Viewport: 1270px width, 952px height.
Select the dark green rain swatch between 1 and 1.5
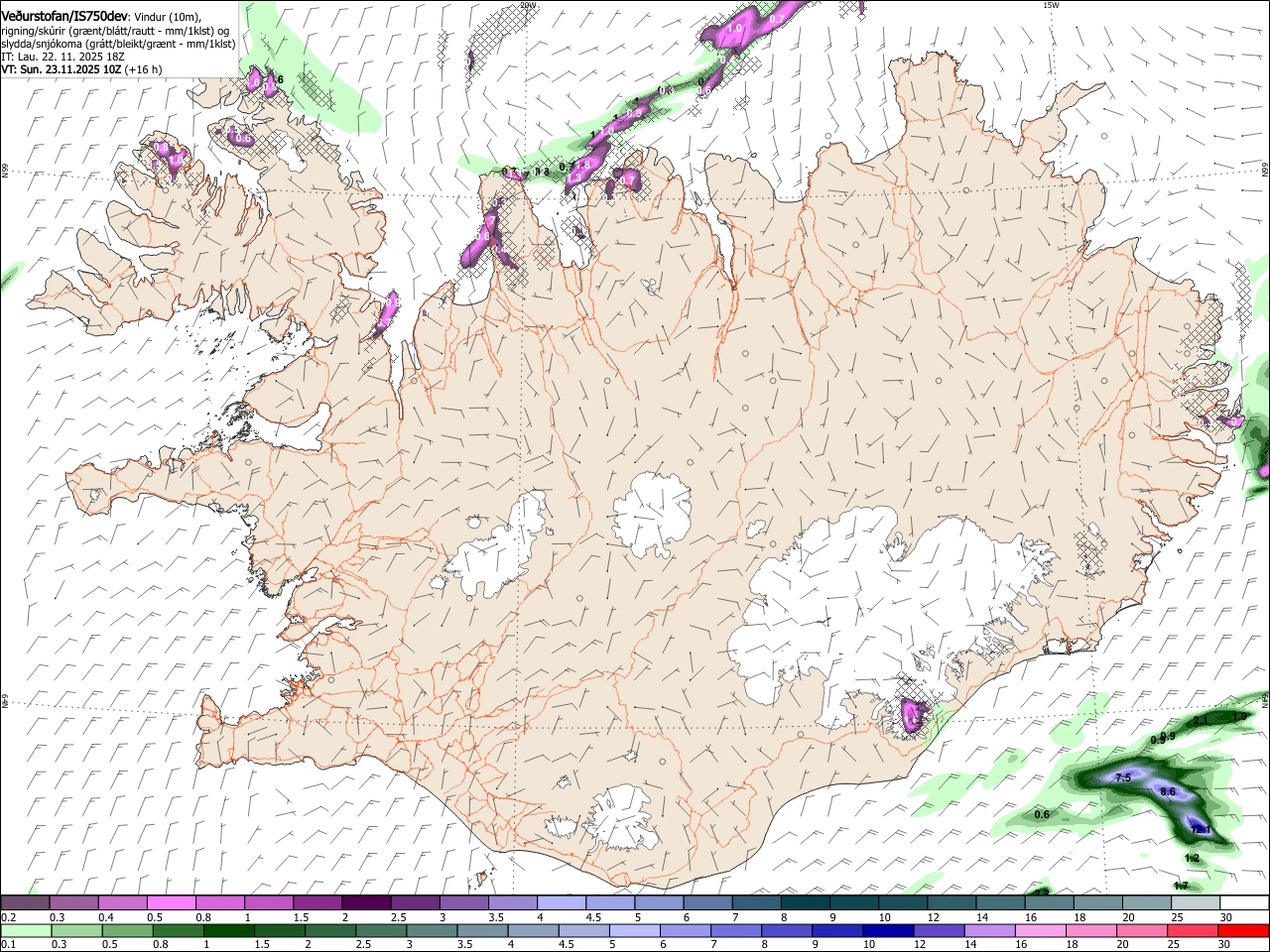coord(229,930)
